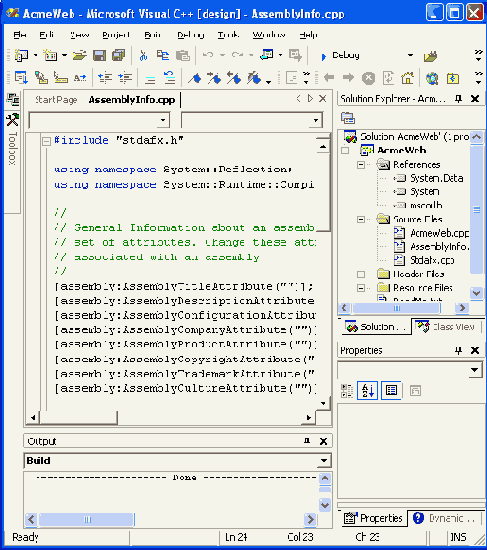
Task: Click the Search Web globe icon
Action: tap(432, 78)
